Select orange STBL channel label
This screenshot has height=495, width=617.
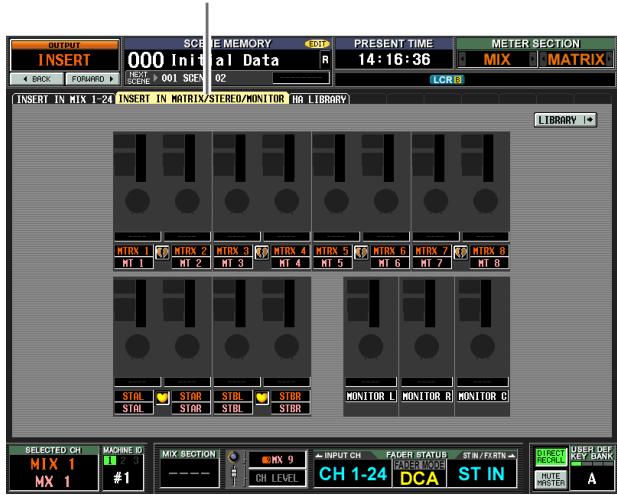pyautogui.click(x=233, y=396)
